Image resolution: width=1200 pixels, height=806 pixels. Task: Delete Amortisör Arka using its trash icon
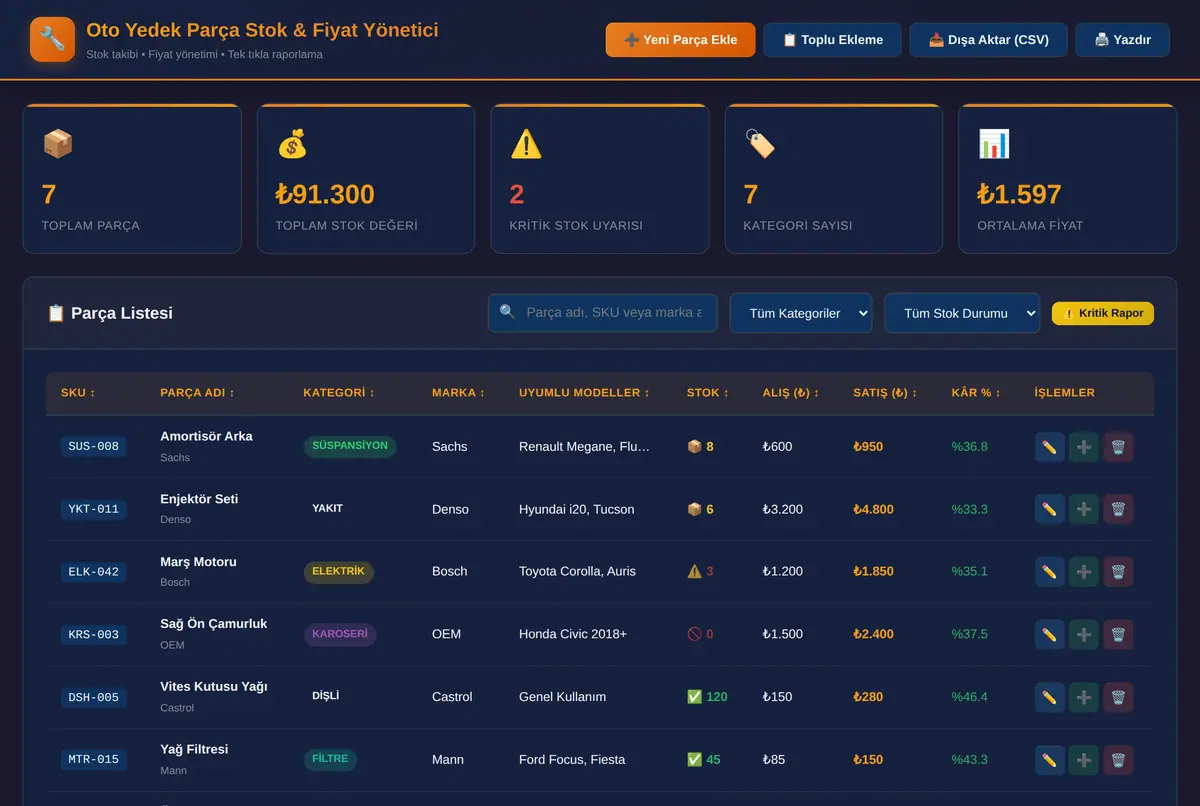1118,447
